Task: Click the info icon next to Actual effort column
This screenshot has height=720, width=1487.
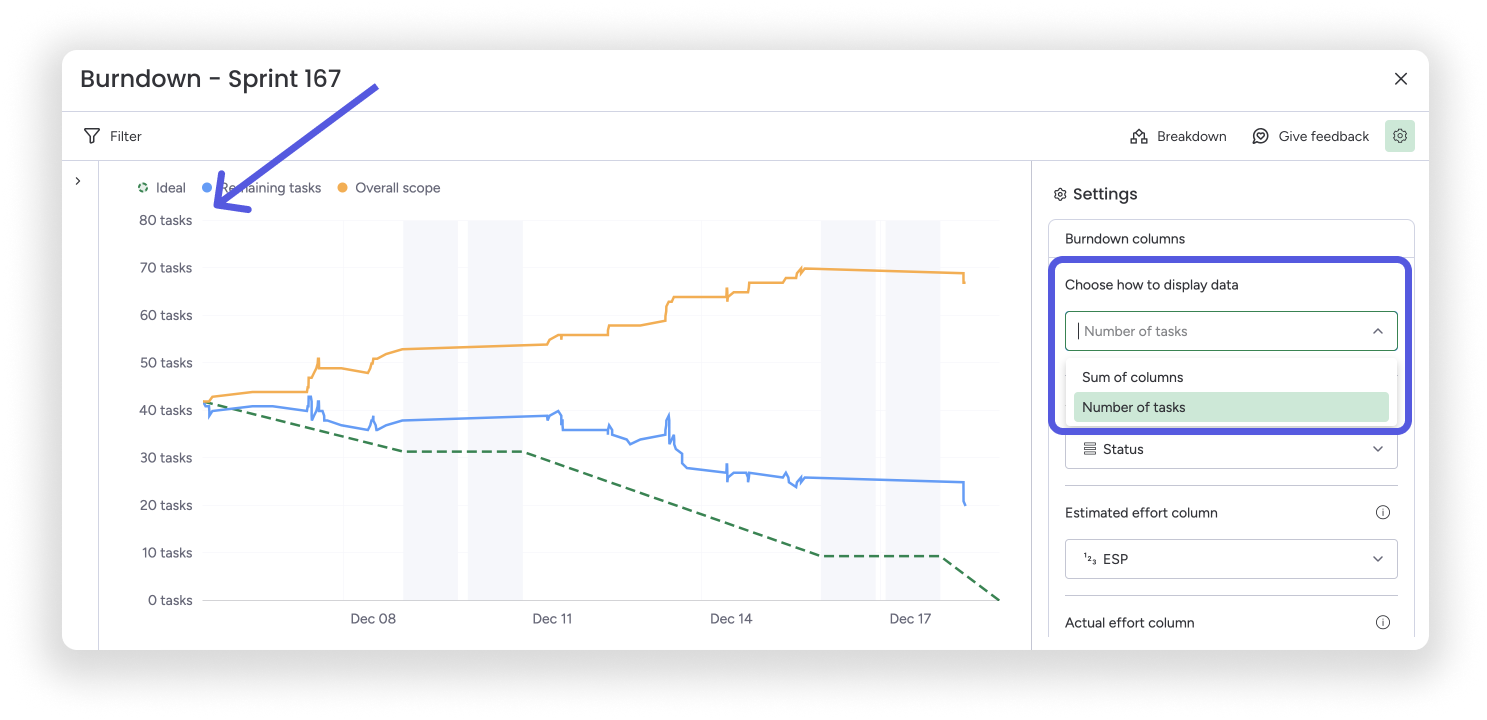Action: point(1383,622)
